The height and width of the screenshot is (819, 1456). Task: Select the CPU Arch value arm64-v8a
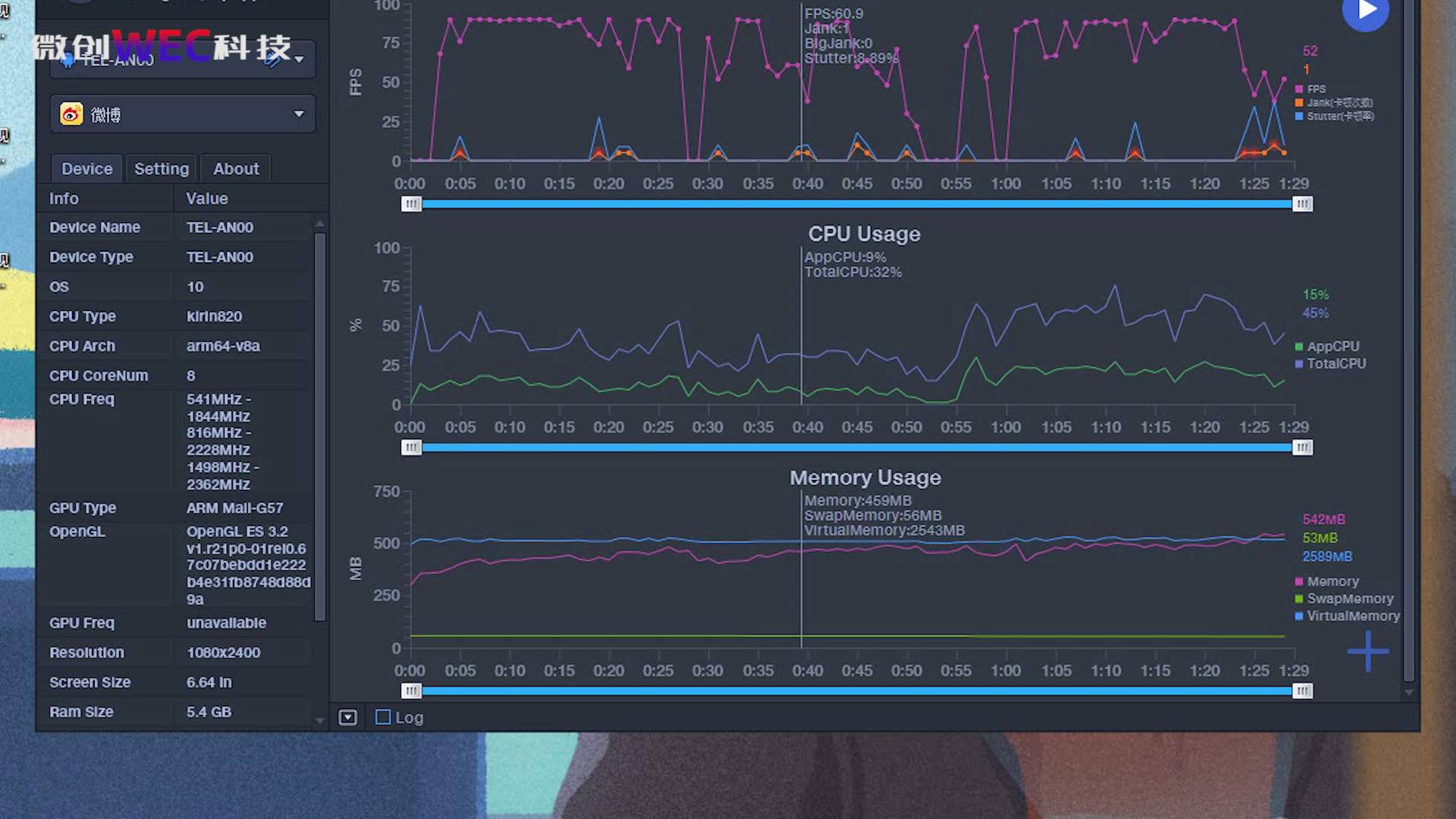click(x=223, y=346)
